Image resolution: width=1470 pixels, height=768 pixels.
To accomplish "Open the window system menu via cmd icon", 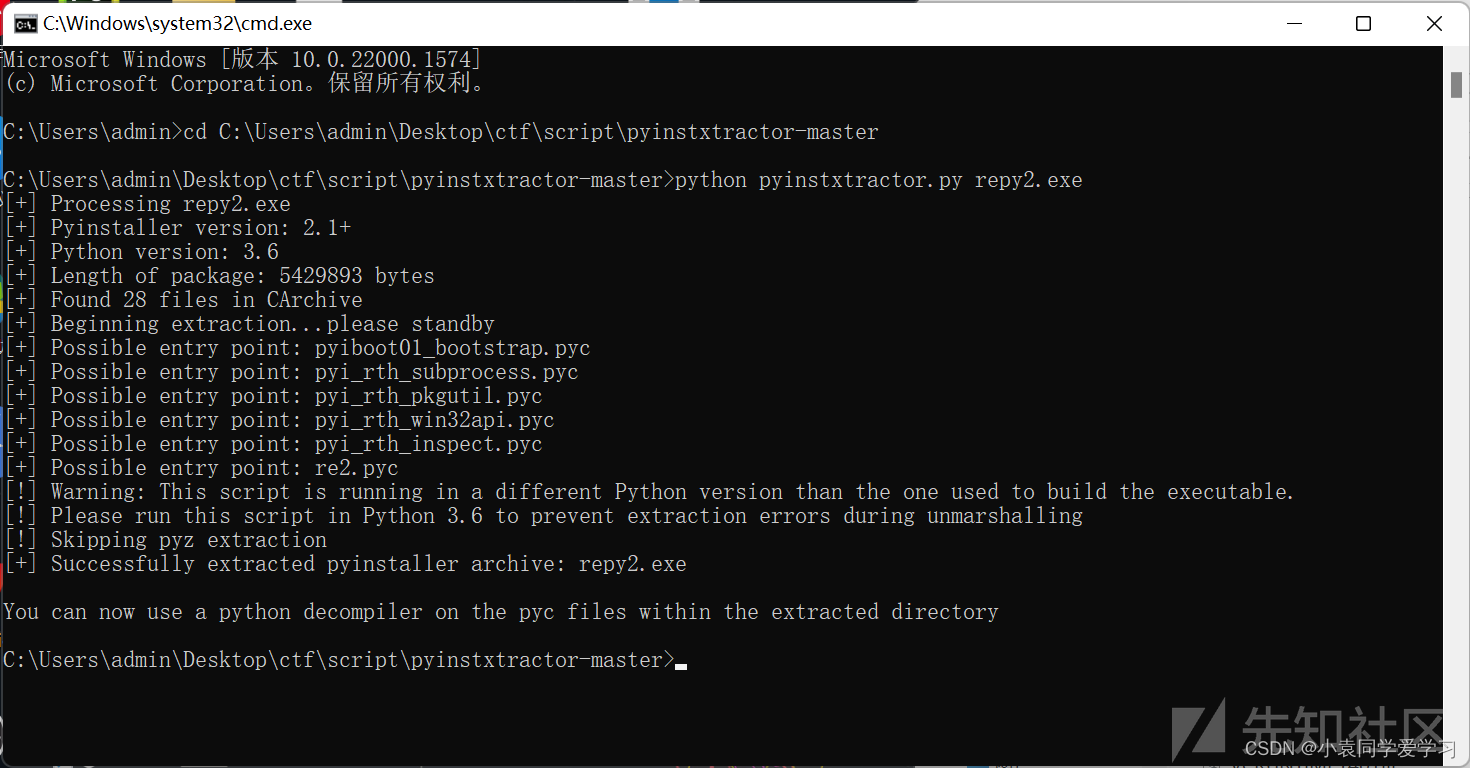I will [25, 23].
